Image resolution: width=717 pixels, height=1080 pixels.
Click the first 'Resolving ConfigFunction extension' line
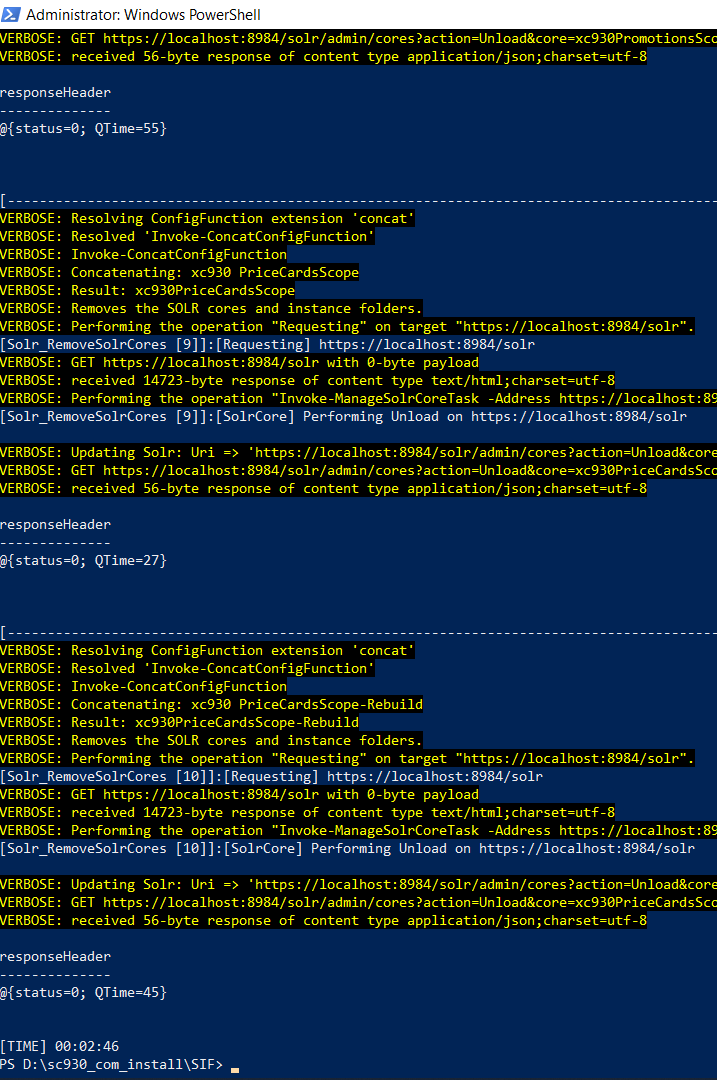(207, 219)
